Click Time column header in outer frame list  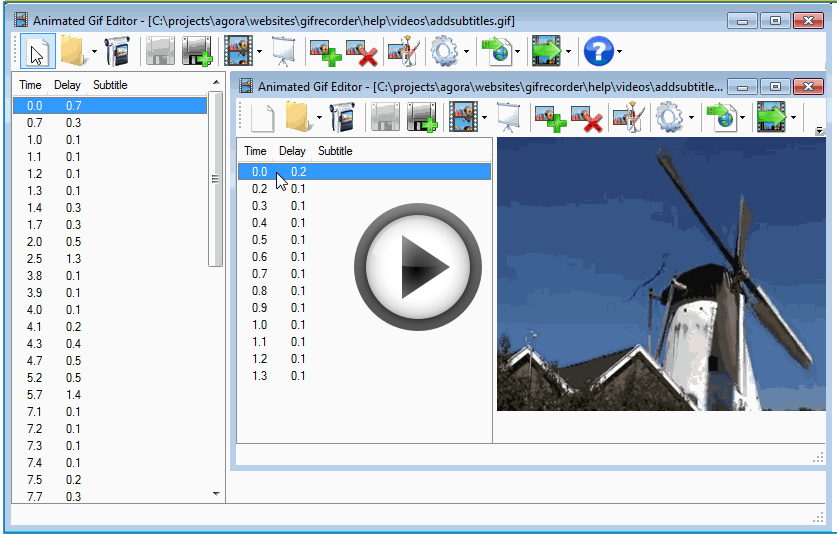[30, 85]
